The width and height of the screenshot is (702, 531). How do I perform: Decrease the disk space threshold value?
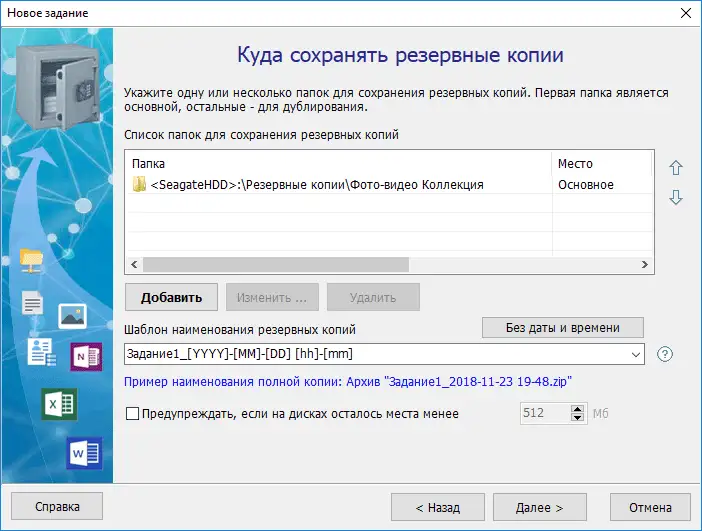[577, 419]
